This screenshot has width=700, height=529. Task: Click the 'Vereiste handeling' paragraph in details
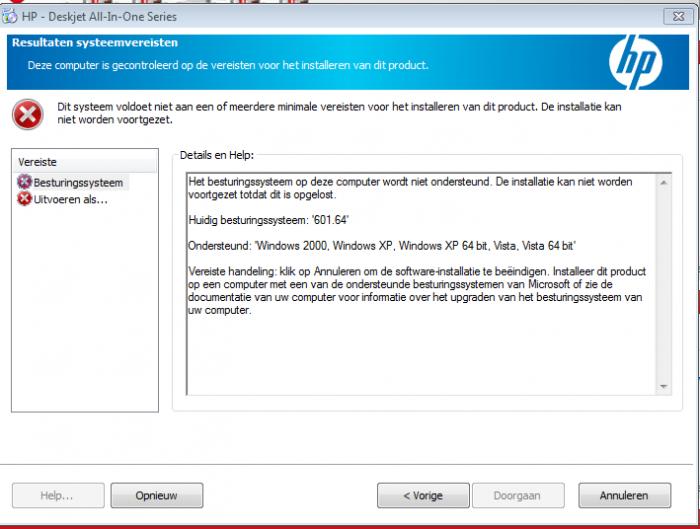pos(417,291)
